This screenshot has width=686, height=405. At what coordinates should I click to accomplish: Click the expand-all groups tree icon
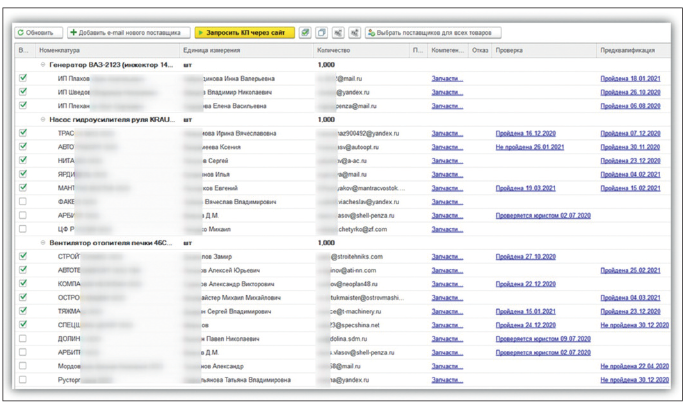tap(355, 32)
